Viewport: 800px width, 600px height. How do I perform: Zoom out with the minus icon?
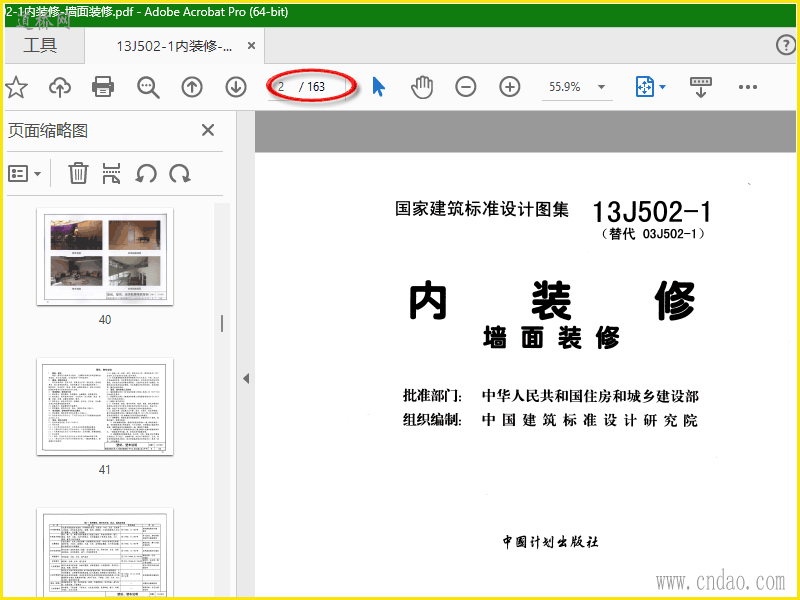(466, 87)
